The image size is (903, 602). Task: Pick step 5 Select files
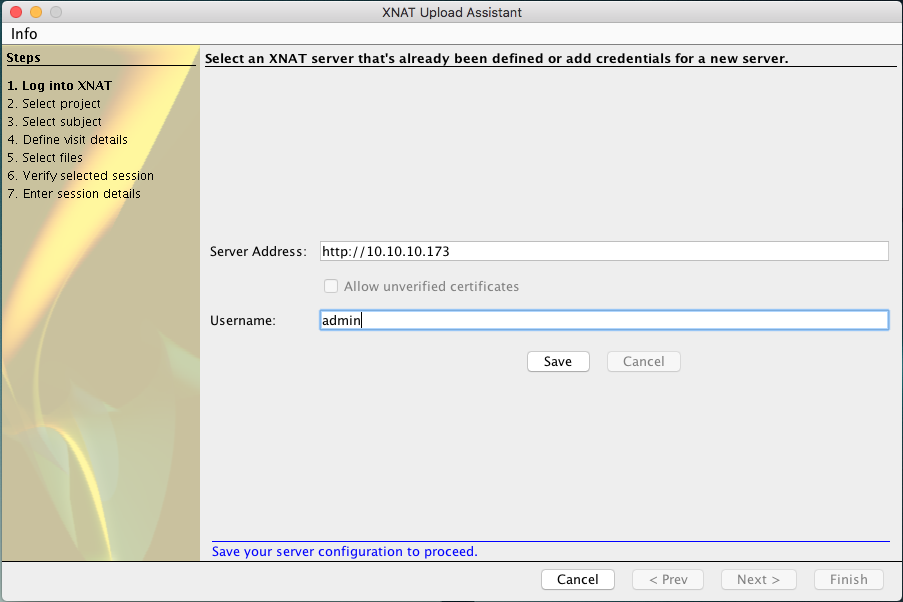[x=45, y=158]
